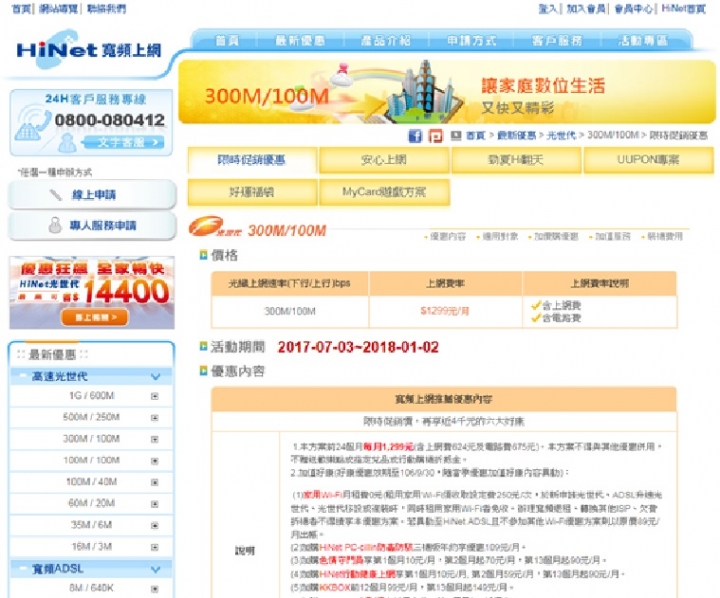Collapse the 高速光世代 section chevron
Screen dimensions: 720x598
pyautogui.click(x=156, y=377)
